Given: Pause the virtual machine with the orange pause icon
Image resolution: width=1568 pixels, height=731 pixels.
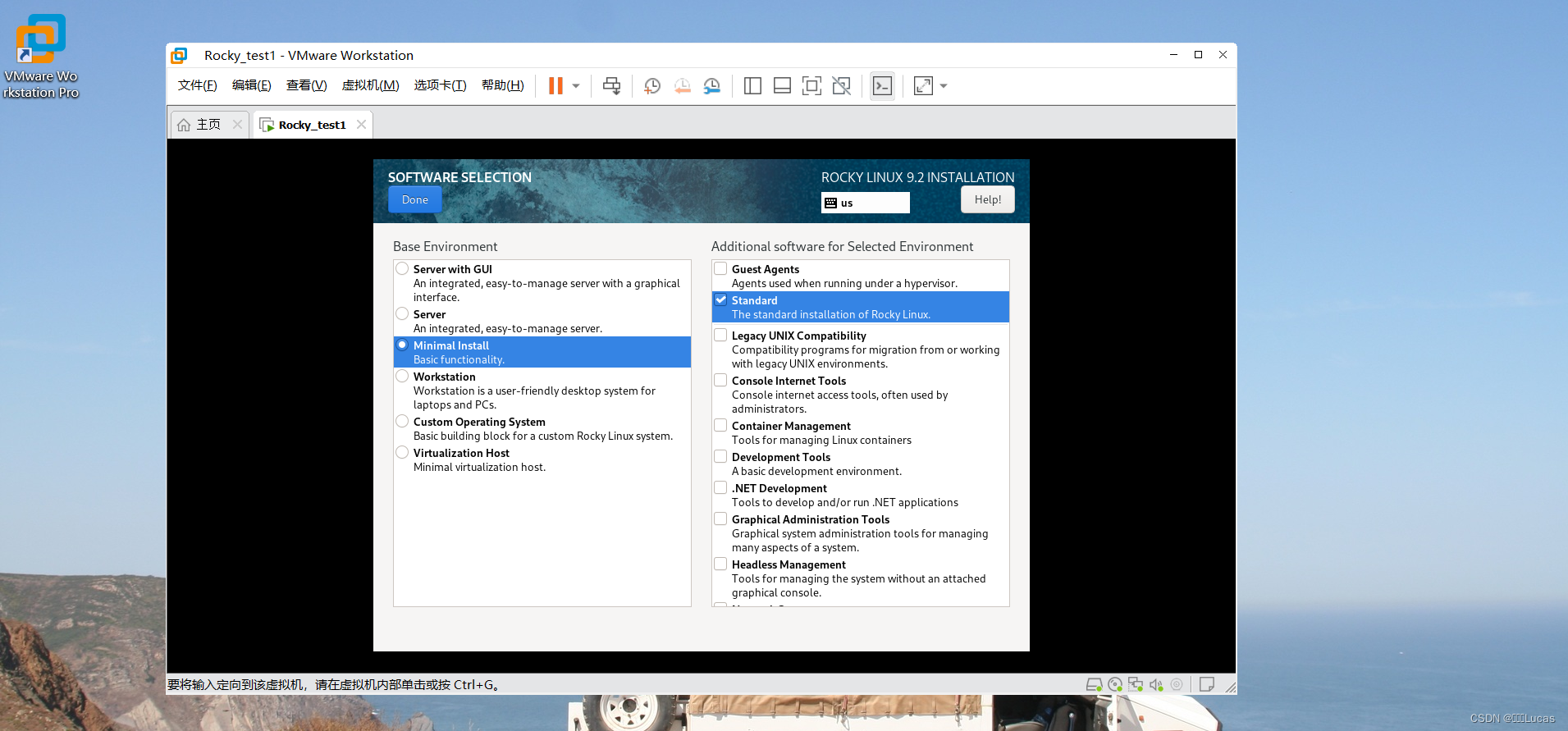Looking at the screenshot, I should (x=555, y=86).
